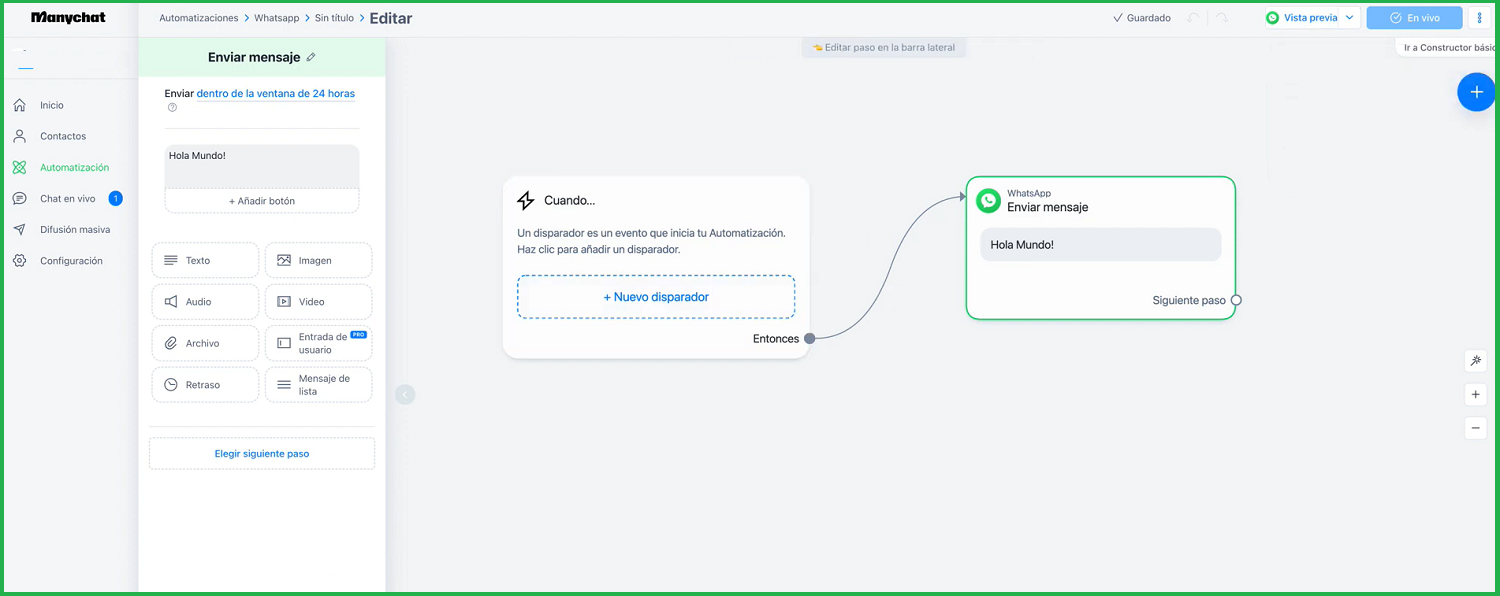Image resolution: width=1500 pixels, height=596 pixels.
Task: Click 'Editar paso en la barra lateral' hint
Action: click(884, 48)
